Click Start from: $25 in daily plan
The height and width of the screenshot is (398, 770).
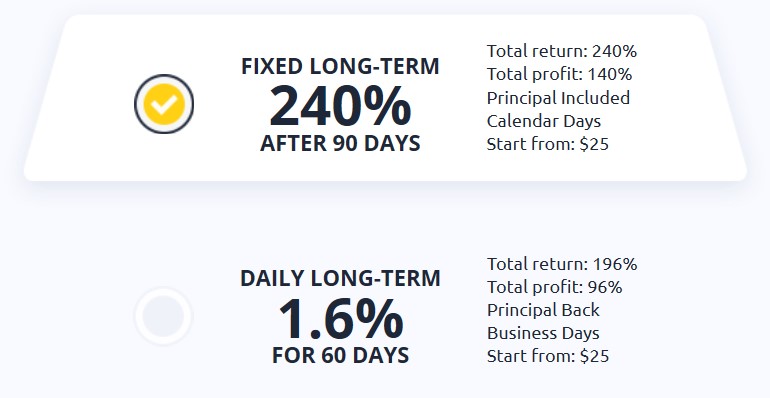[x=548, y=356]
